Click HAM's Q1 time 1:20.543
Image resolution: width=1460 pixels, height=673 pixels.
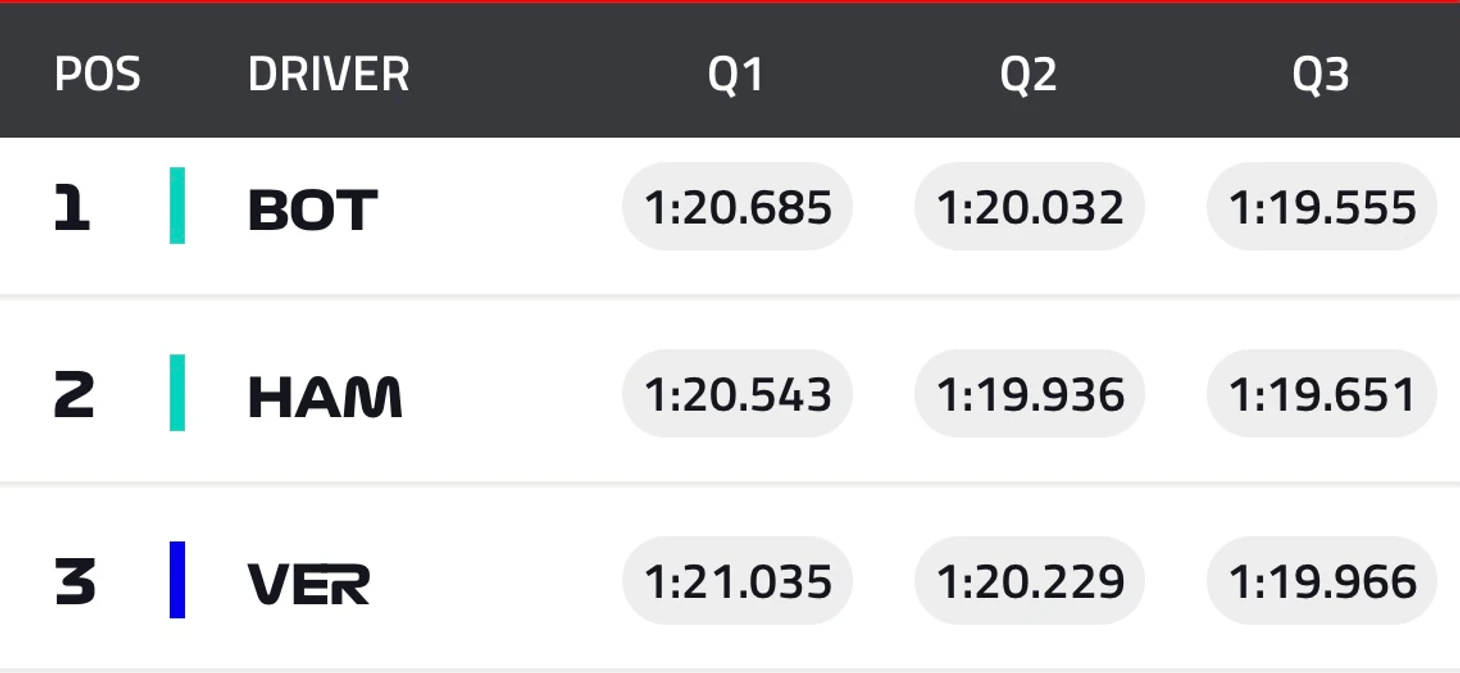pyautogui.click(x=737, y=394)
